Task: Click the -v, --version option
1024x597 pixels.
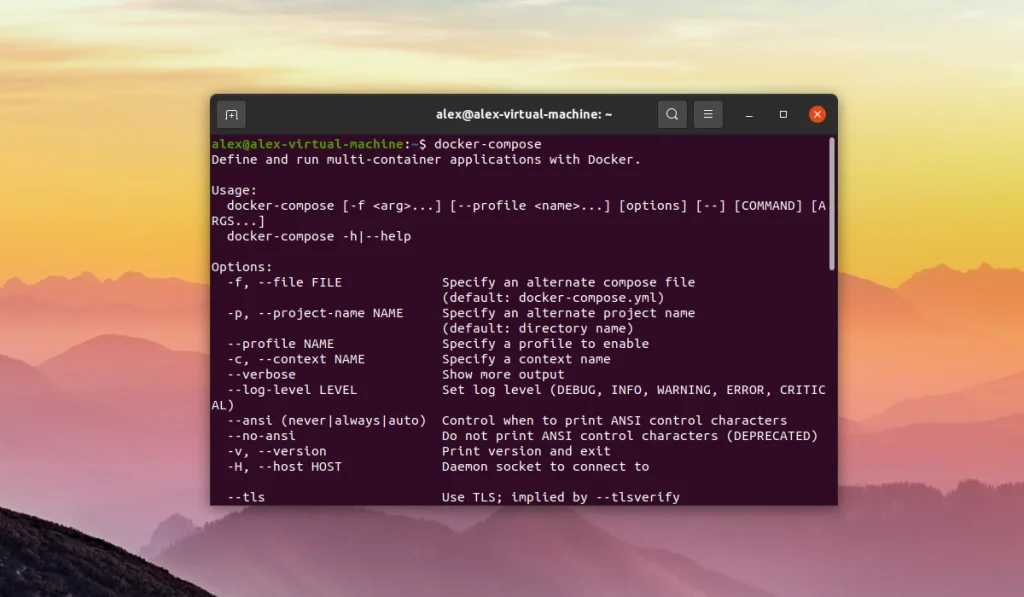Action: pos(277,450)
